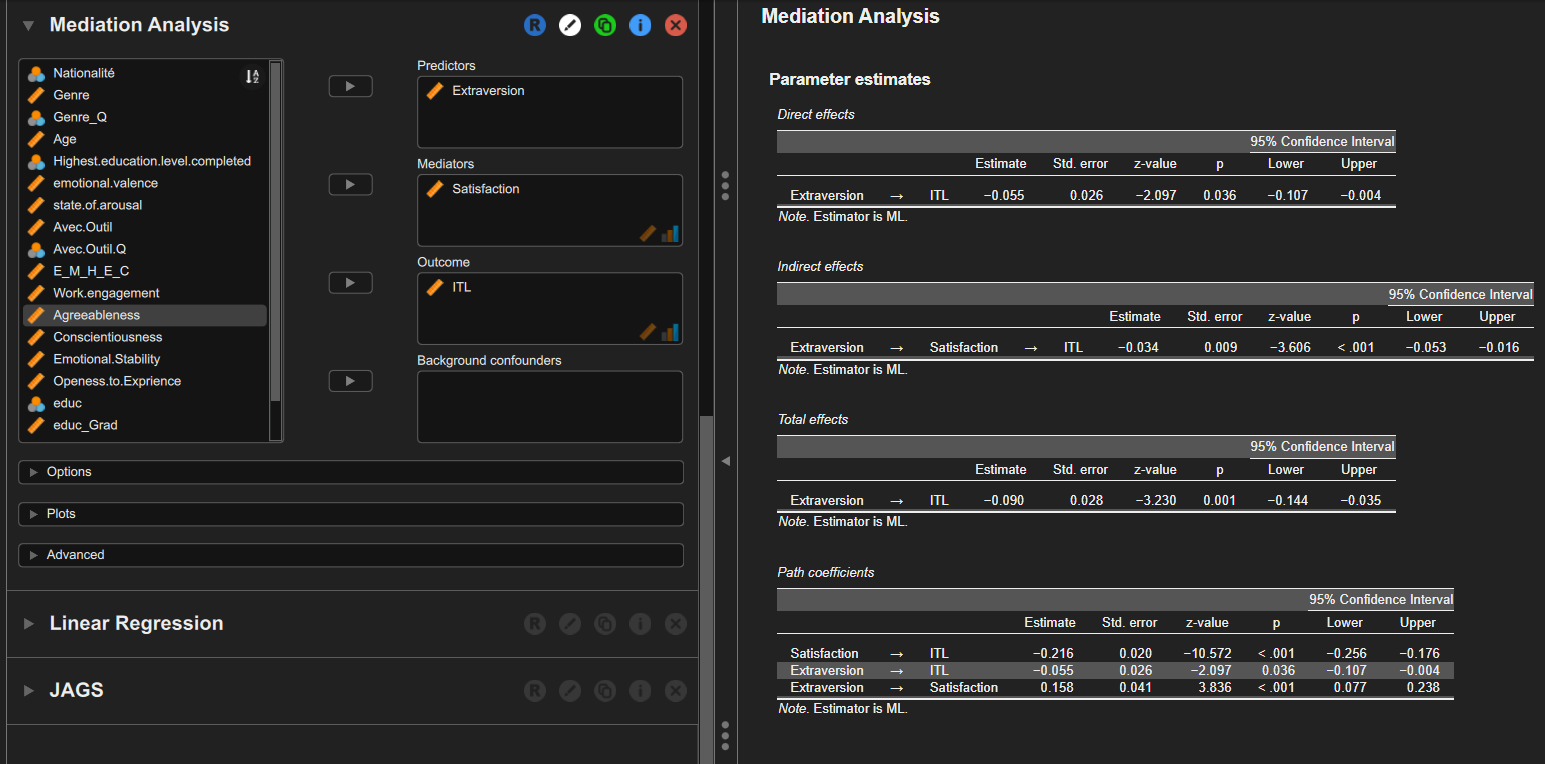Image resolution: width=1545 pixels, height=764 pixels.
Task: Click the Direct effects table title
Action: [816, 115]
